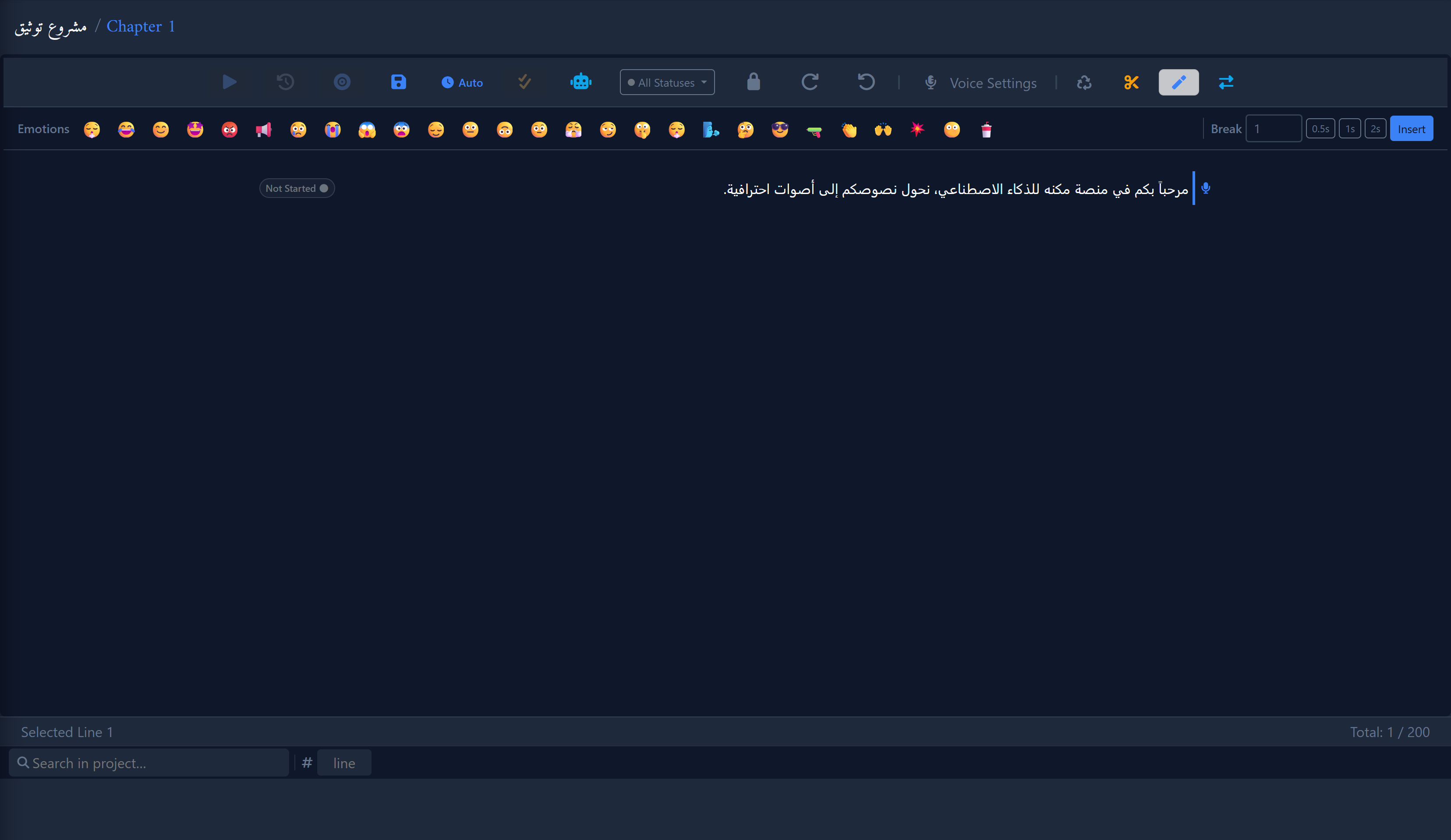Click the play button in the toolbar

pyautogui.click(x=229, y=82)
